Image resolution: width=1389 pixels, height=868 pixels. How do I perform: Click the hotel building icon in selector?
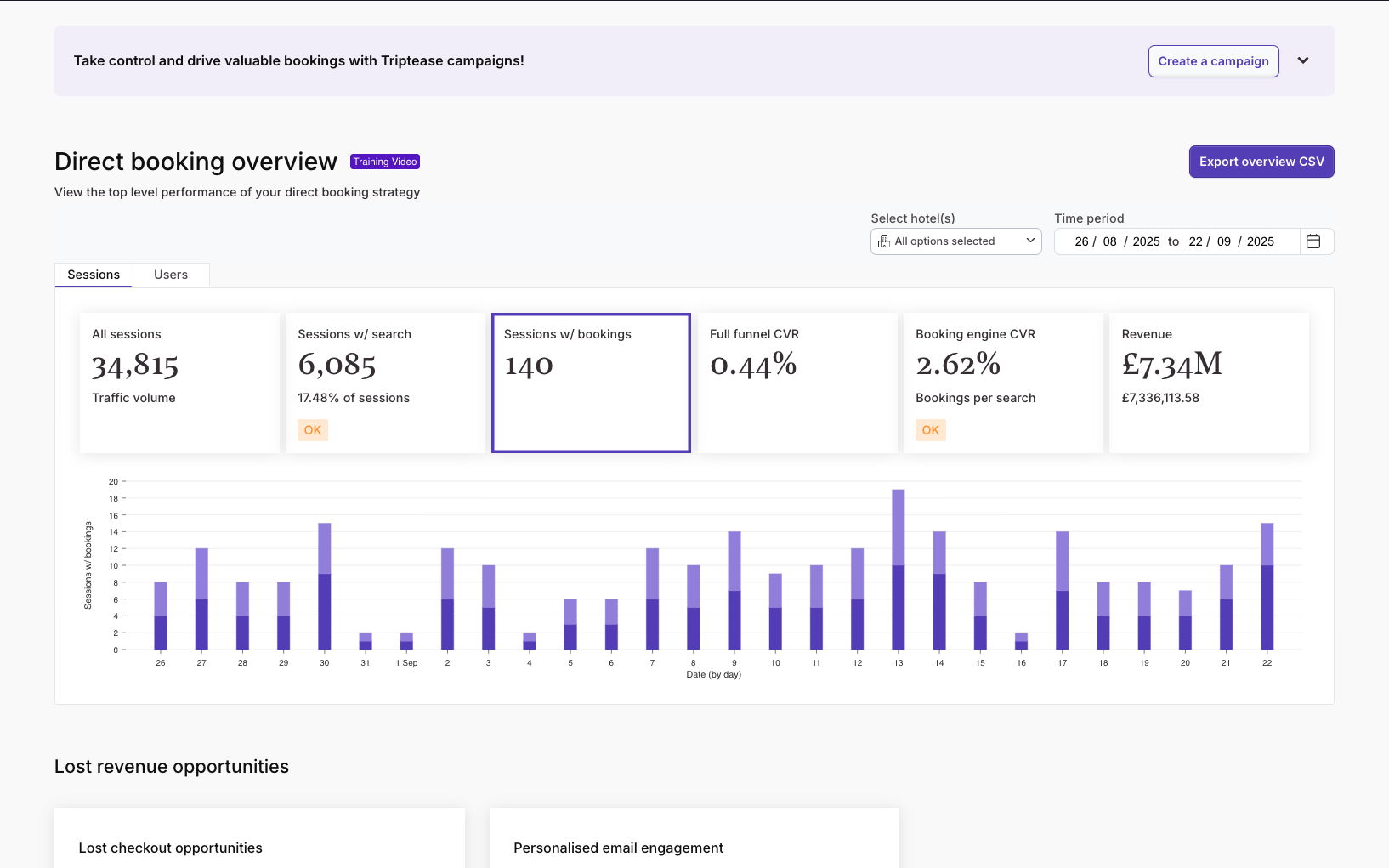click(884, 241)
